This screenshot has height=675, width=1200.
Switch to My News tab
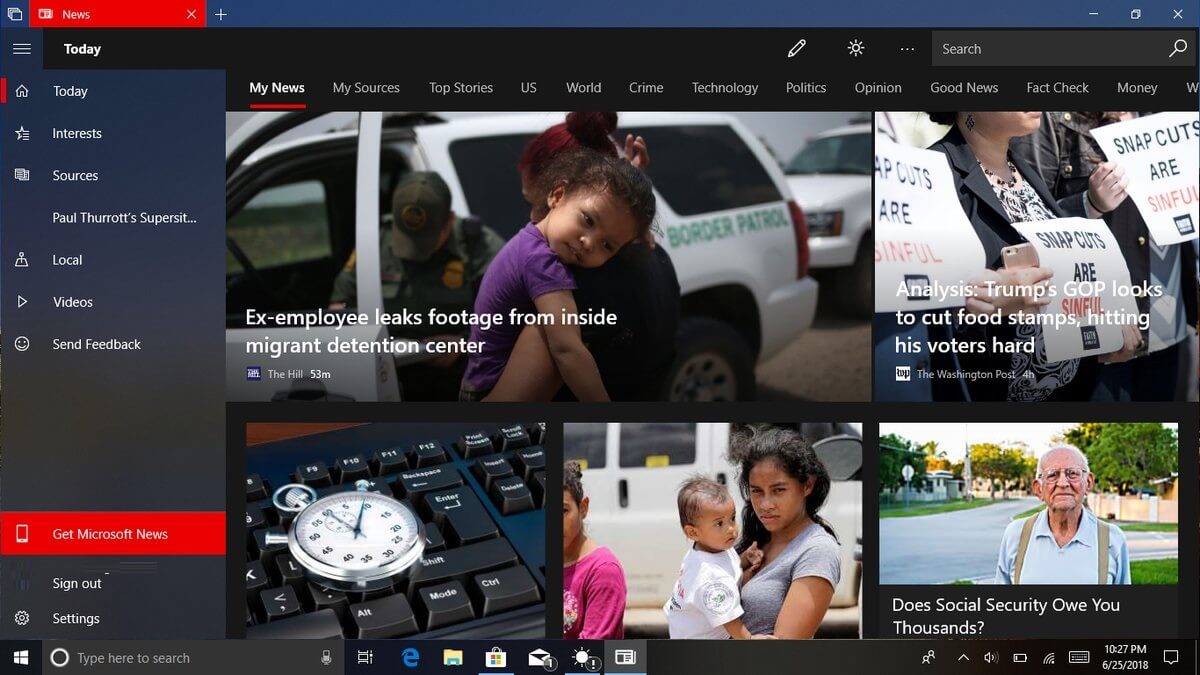click(x=277, y=88)
